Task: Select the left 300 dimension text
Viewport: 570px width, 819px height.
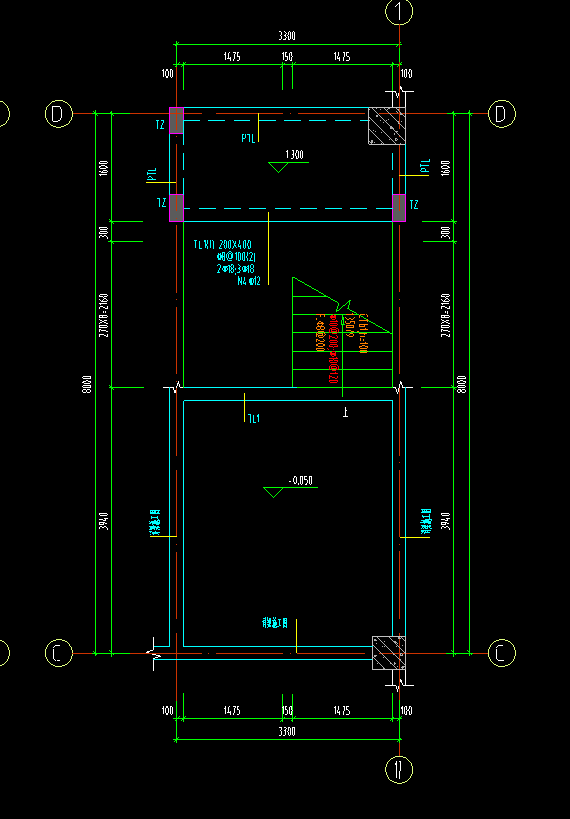Action: (x=103, y=232)
